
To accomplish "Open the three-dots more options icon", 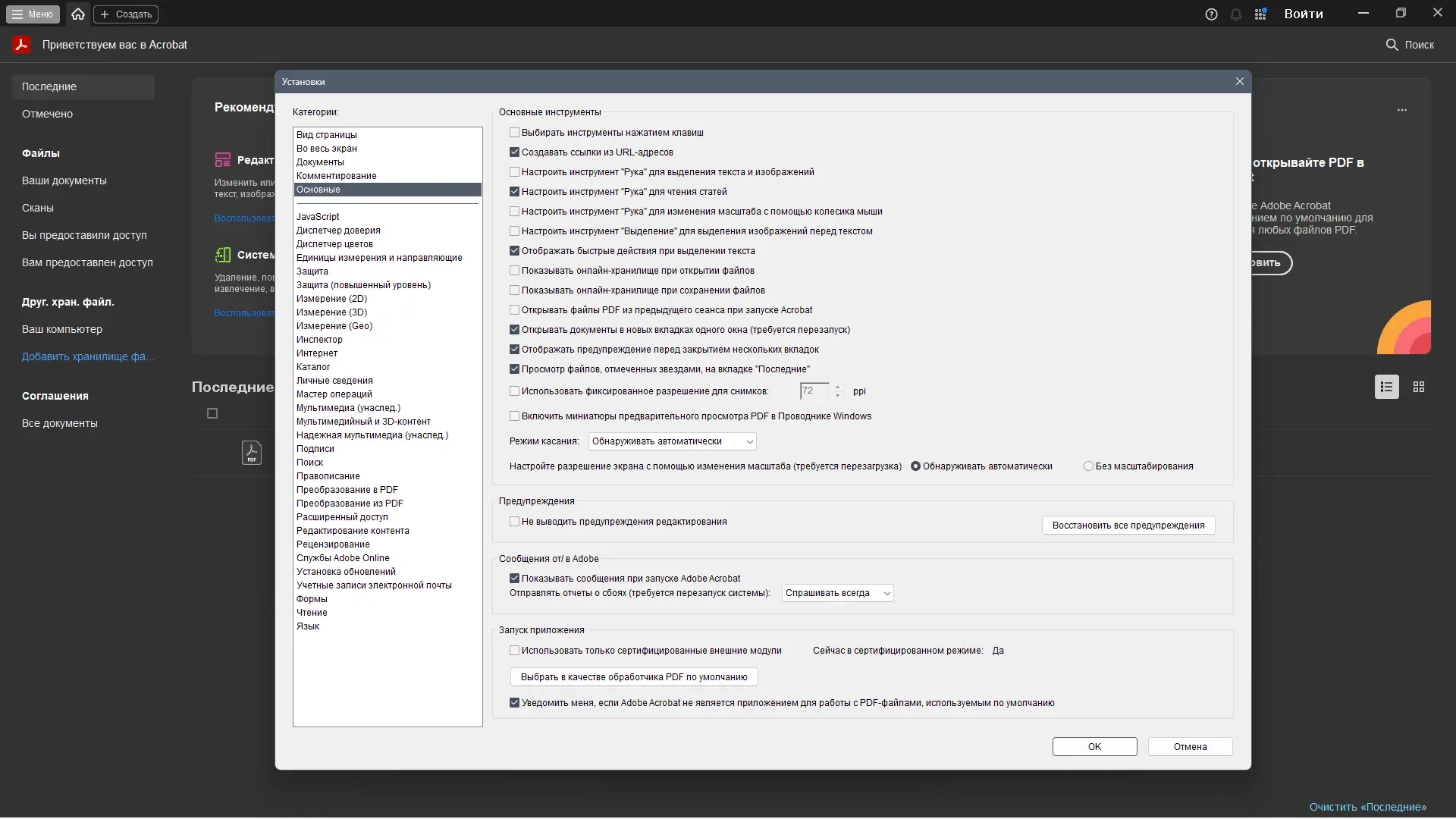I will 1402,110.
